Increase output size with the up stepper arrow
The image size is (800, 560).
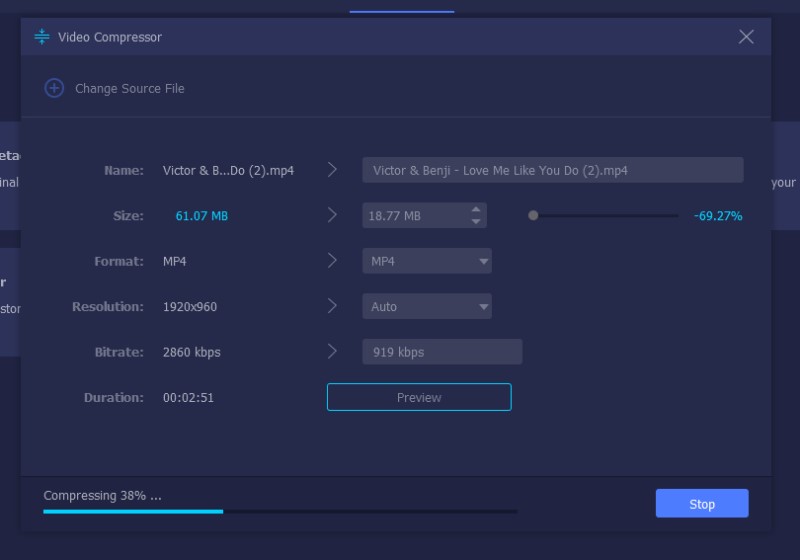pos(476,210)
